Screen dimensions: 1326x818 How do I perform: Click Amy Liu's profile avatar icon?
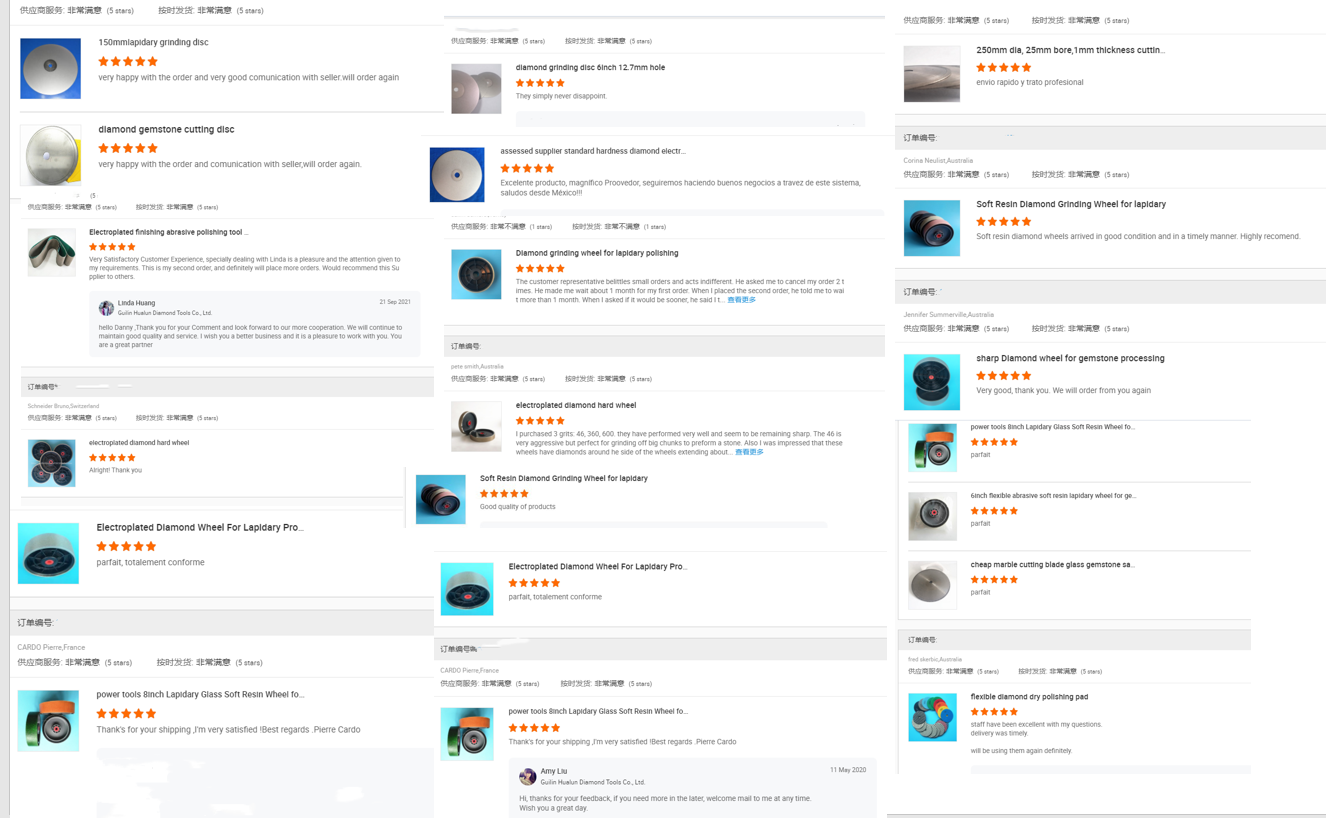(528, 776)
